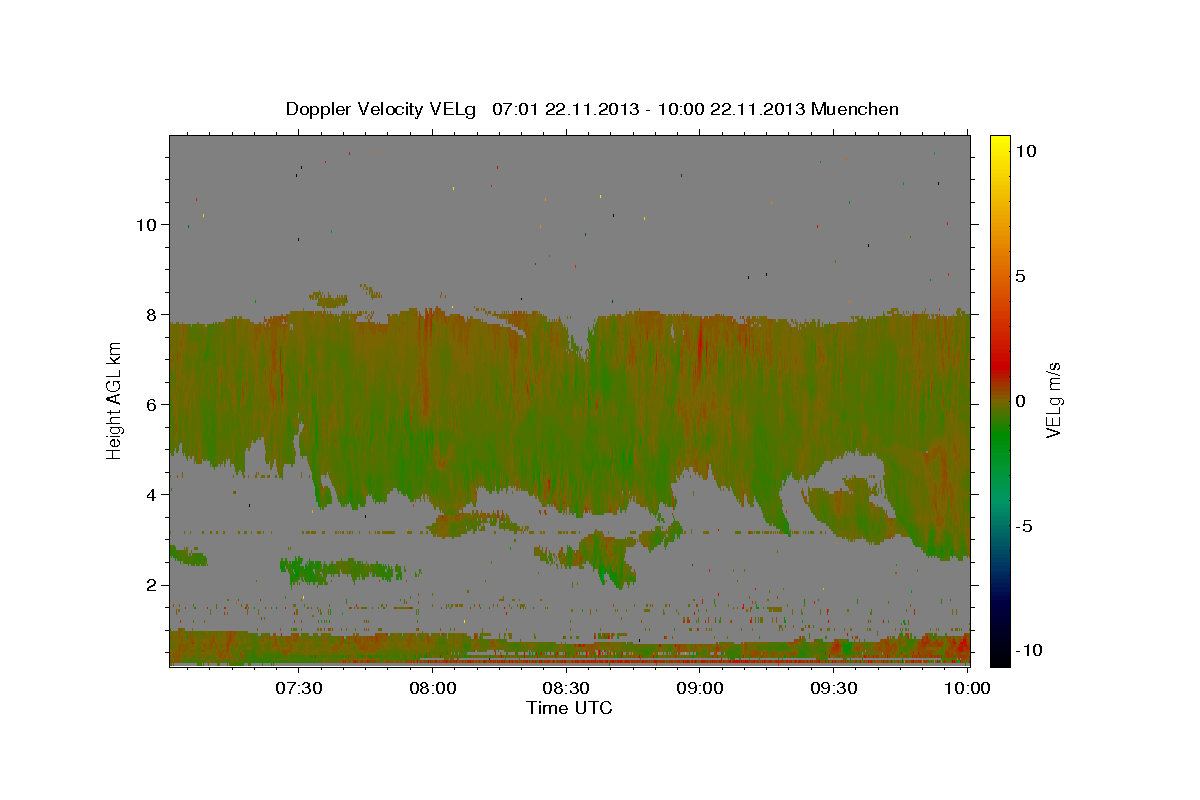The image size is (1200, 800).
Task: Click the colorbar label 0
Action: pyautogui.click(x=1020, y=401)
